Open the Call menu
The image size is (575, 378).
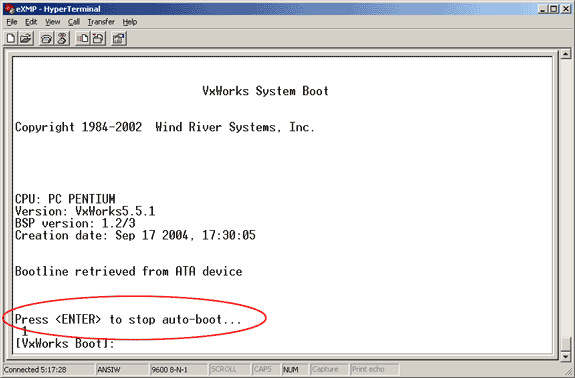[74, 22]
